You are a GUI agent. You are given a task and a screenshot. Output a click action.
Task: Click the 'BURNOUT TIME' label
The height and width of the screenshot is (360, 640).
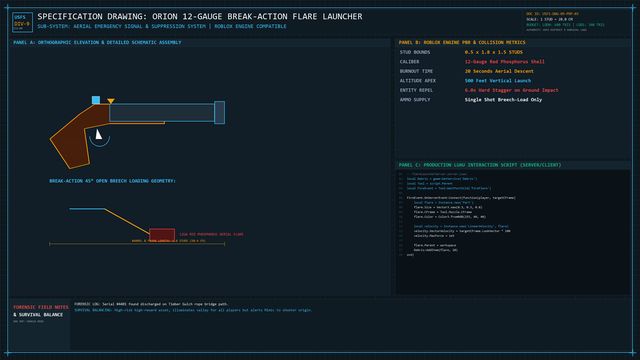[416, 71]
